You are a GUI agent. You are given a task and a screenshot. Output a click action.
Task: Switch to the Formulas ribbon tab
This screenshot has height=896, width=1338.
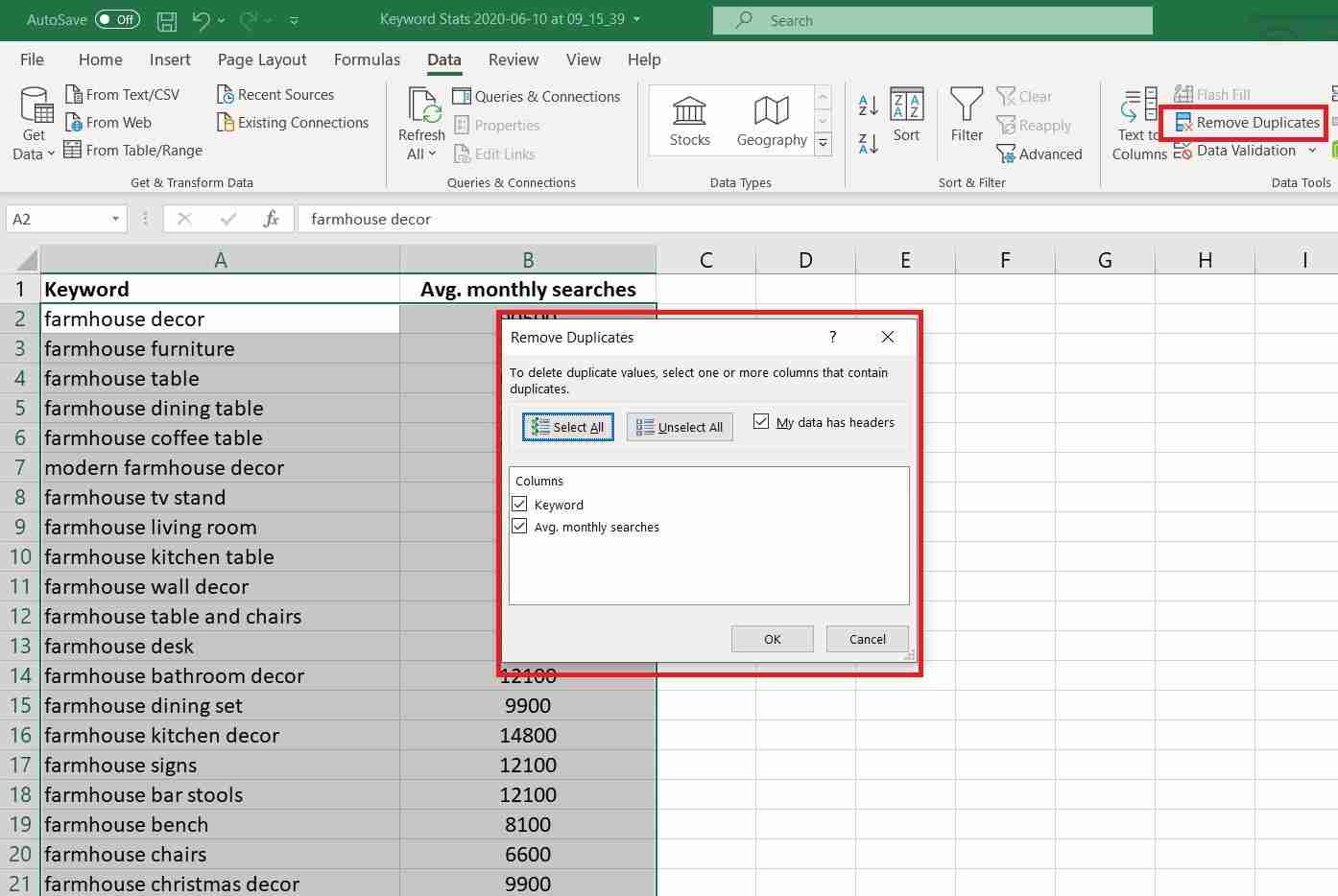coord(367,59)
